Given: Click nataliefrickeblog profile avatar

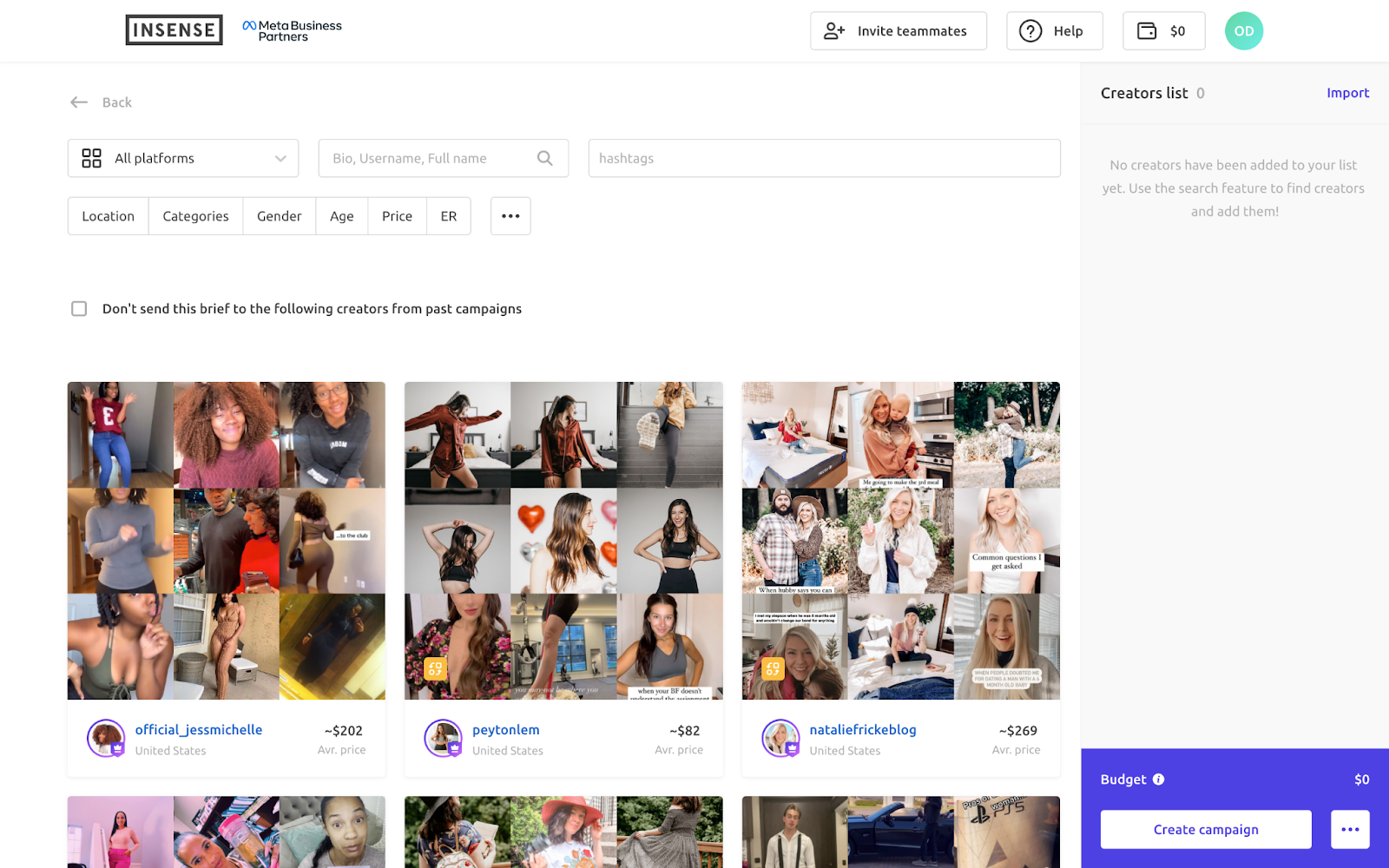Looking at the screenshot, I should coord(780,739).
